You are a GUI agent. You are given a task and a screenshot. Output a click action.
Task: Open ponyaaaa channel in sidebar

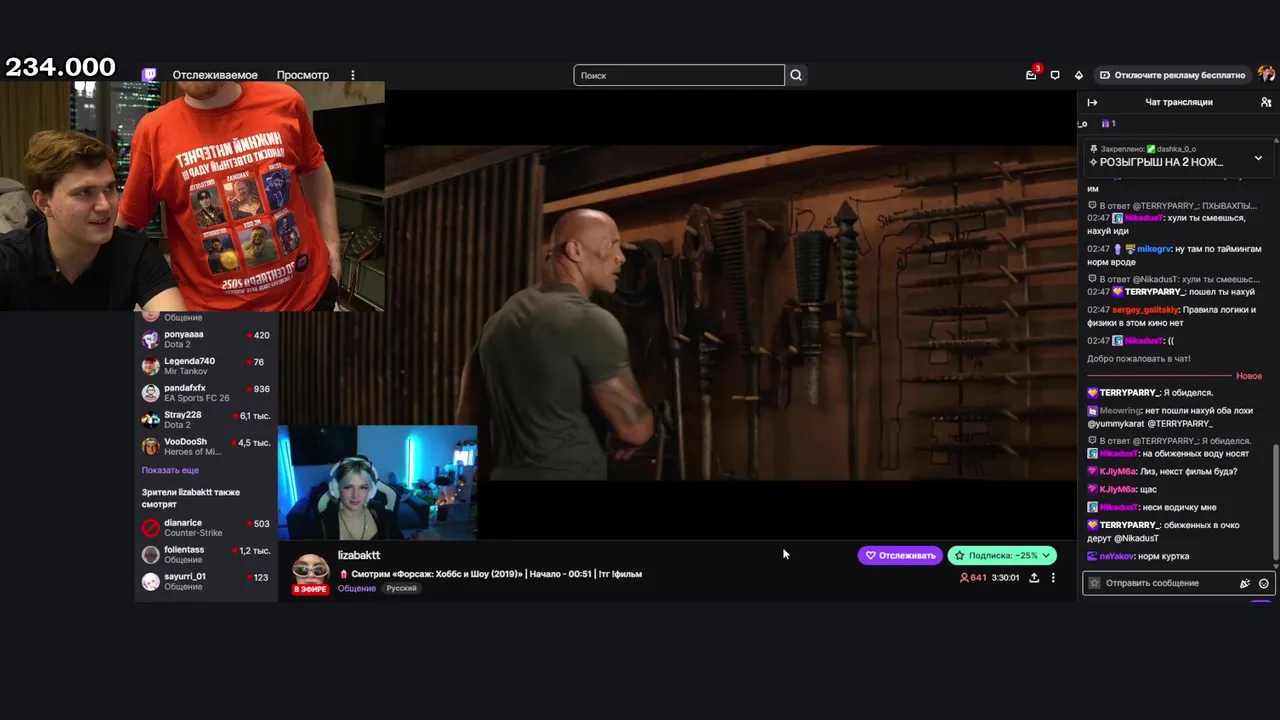(206, 339)
